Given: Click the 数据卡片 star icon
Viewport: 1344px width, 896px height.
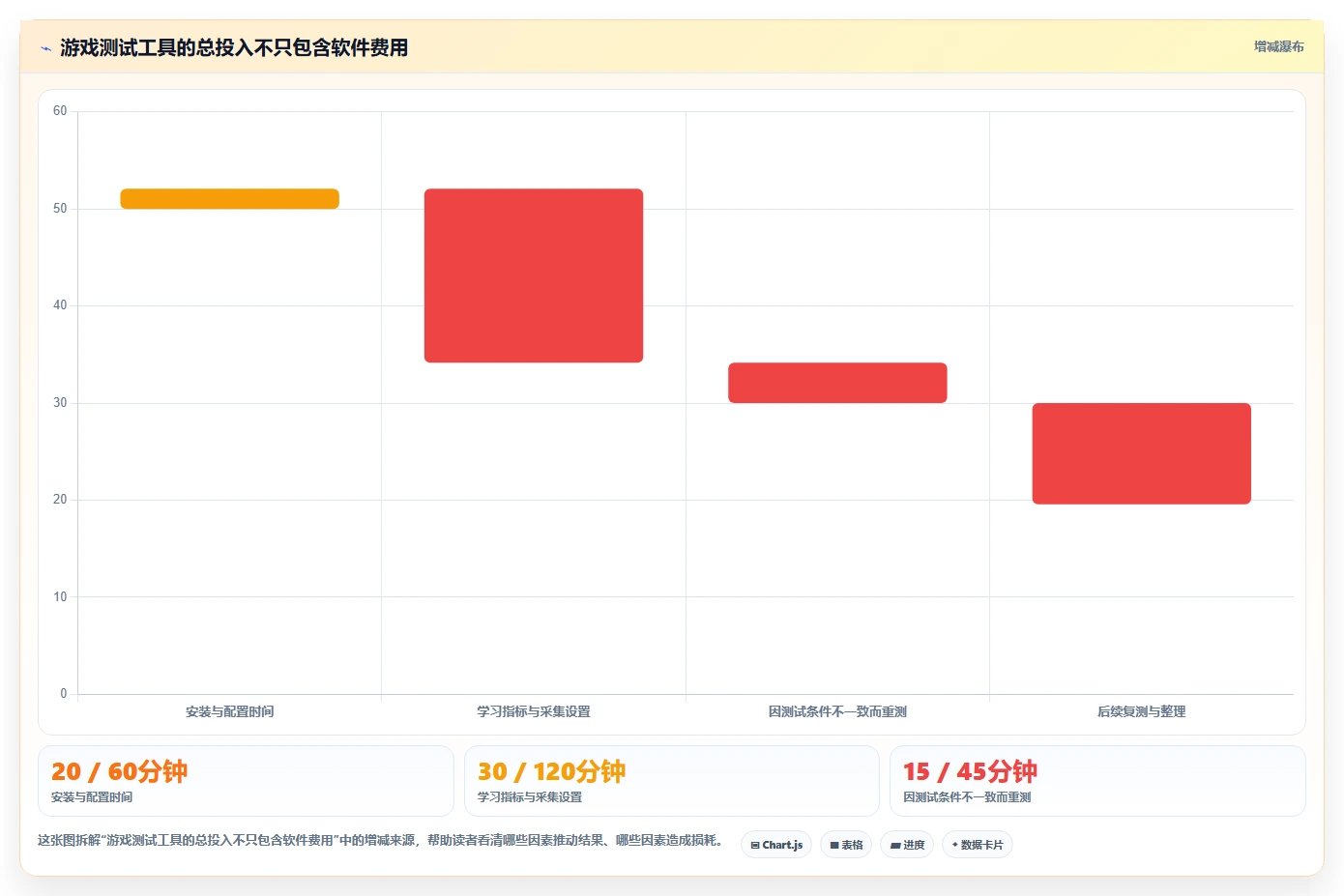Looking at the screenshot, I should 955,845.
